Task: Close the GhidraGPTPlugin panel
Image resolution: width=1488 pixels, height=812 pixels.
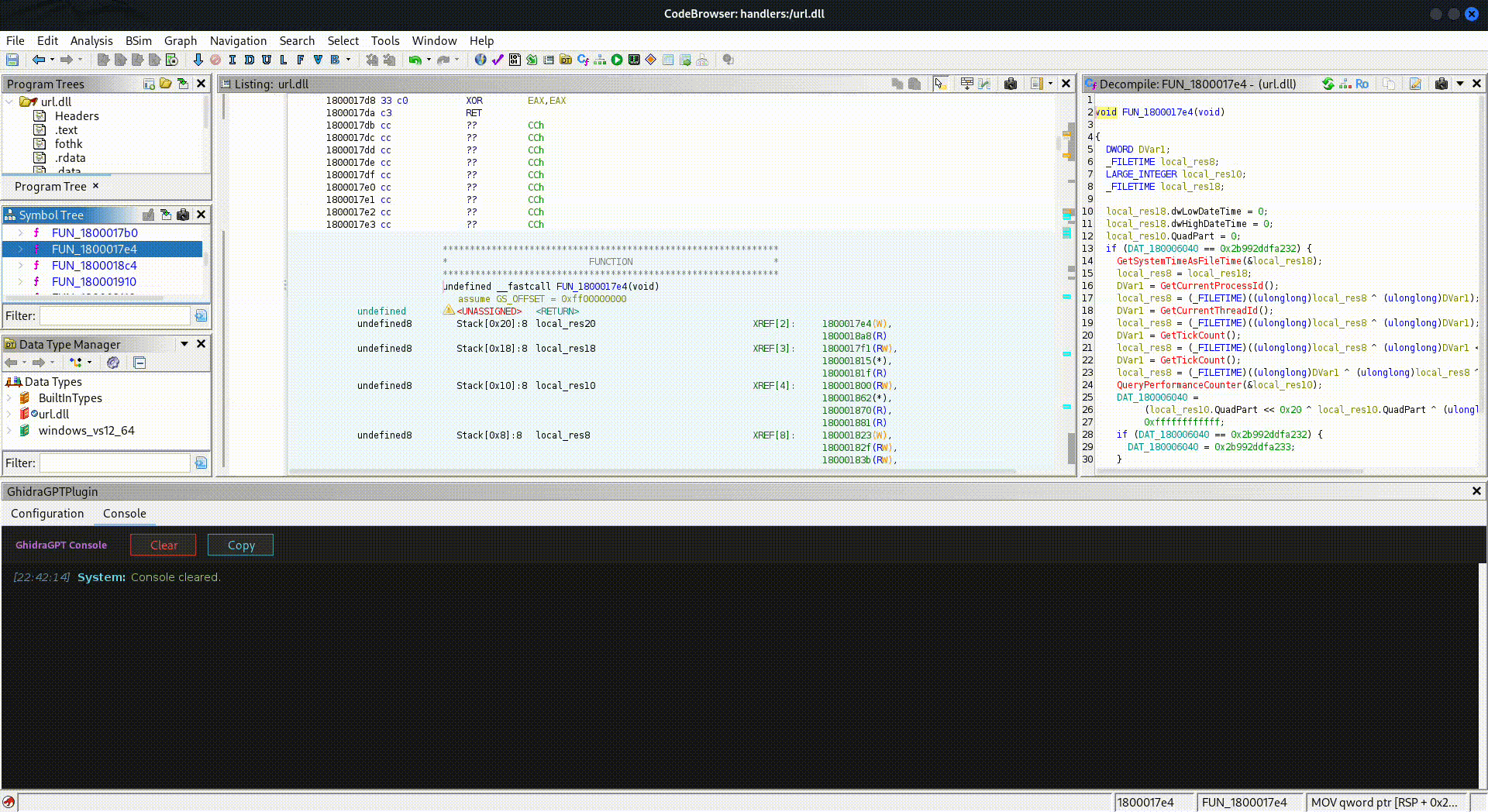Action: tap(1476, 491)
